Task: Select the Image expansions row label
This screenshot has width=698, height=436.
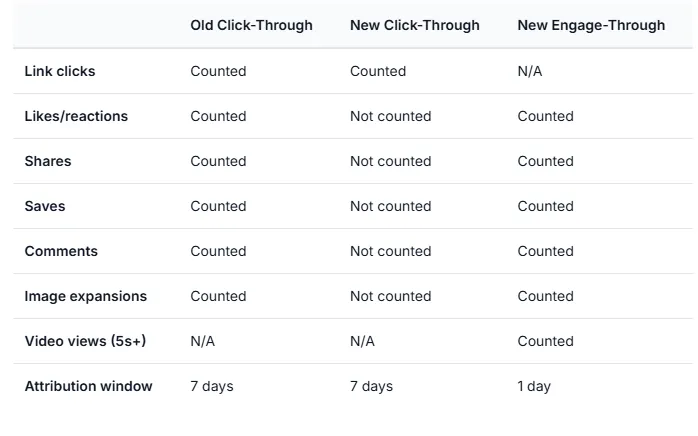Action: [x=85, y=296]
